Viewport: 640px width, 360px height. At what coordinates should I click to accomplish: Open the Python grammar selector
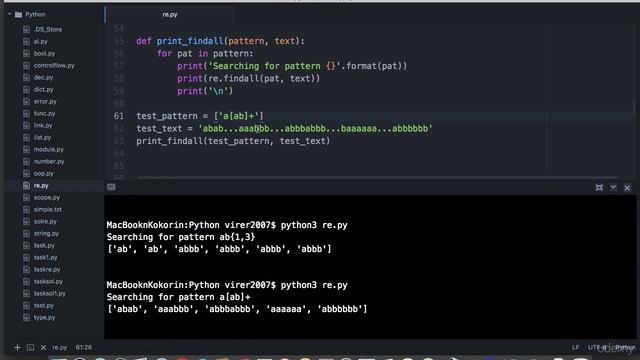pos(625,348)
